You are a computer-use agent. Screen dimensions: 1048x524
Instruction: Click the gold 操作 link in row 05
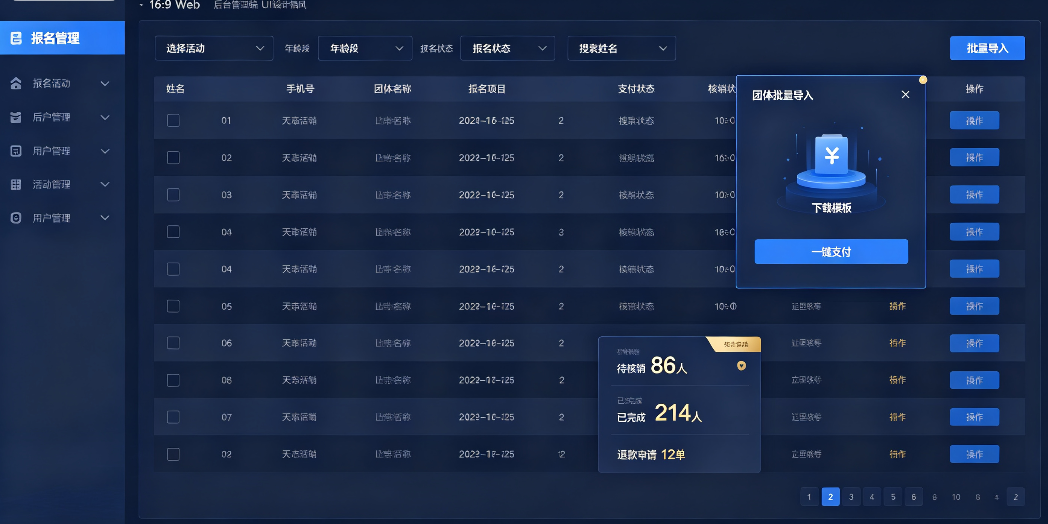(x=898, y=306)
